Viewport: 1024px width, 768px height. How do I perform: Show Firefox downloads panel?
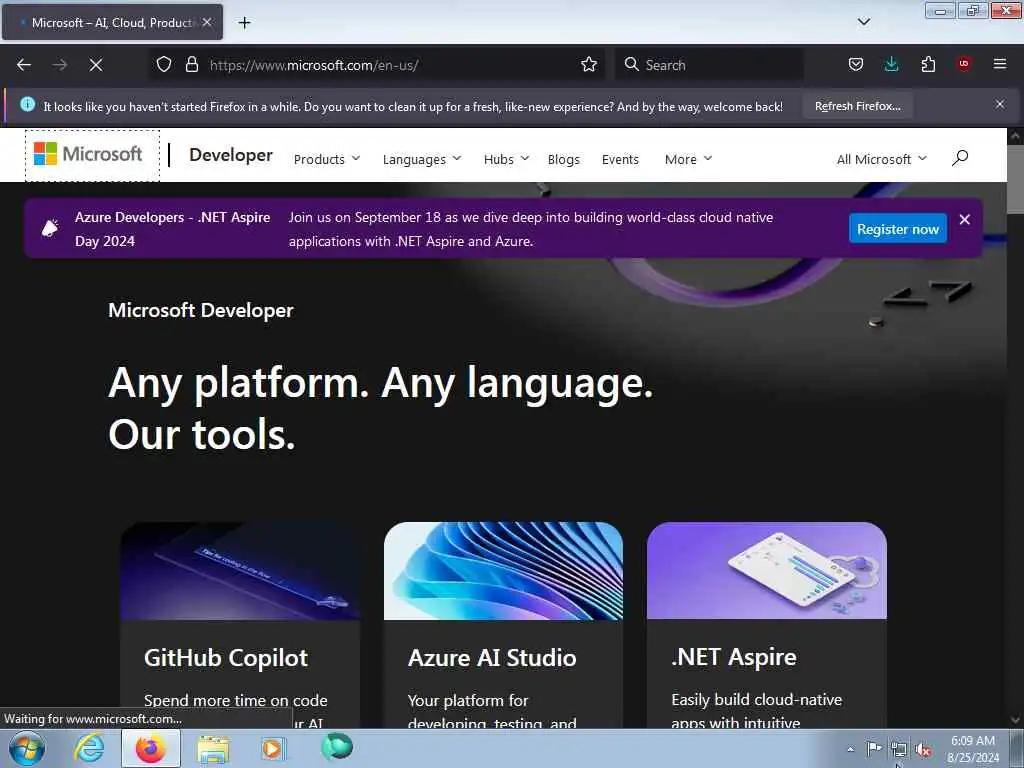pos(891,65)
